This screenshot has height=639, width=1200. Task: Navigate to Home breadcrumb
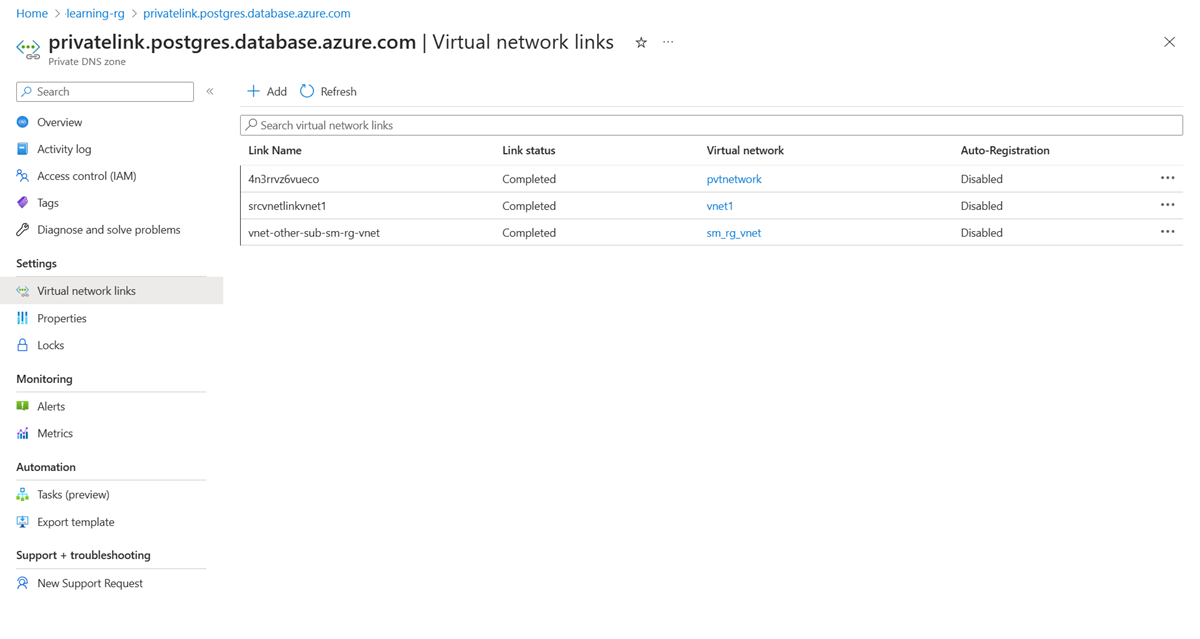pos(32,13)
